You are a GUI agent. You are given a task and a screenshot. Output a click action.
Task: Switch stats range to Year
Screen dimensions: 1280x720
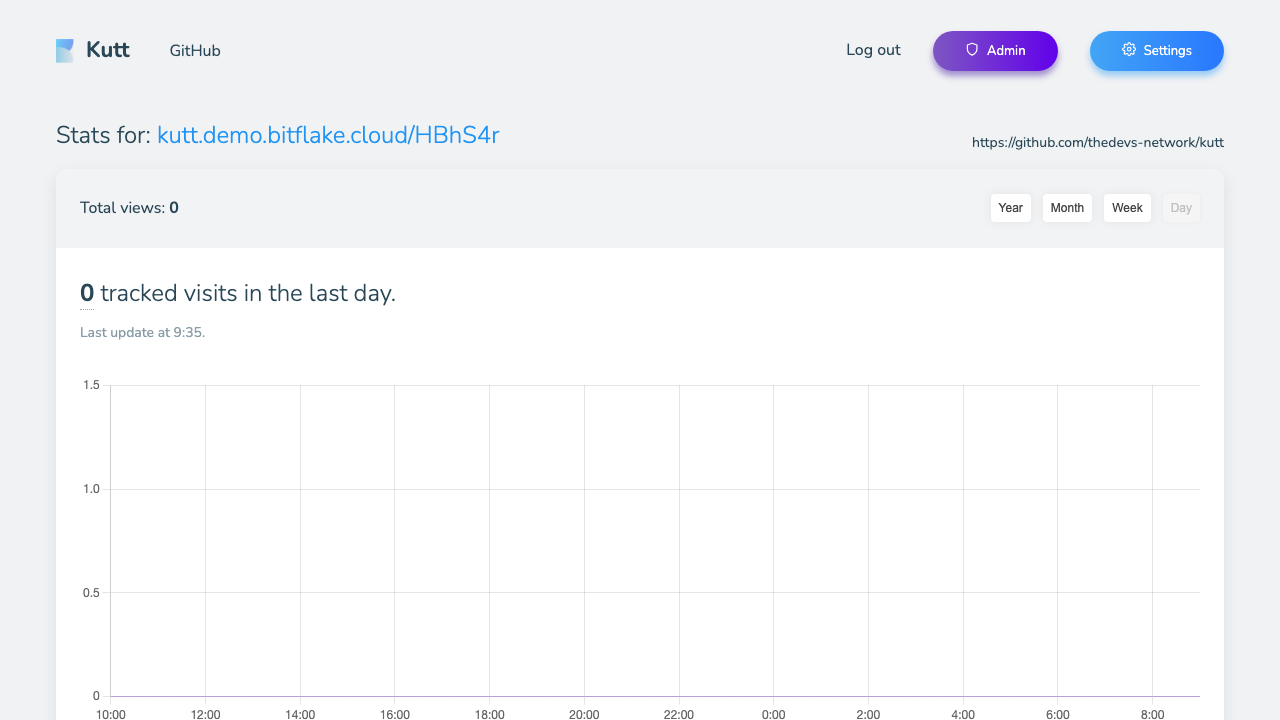1011,208
